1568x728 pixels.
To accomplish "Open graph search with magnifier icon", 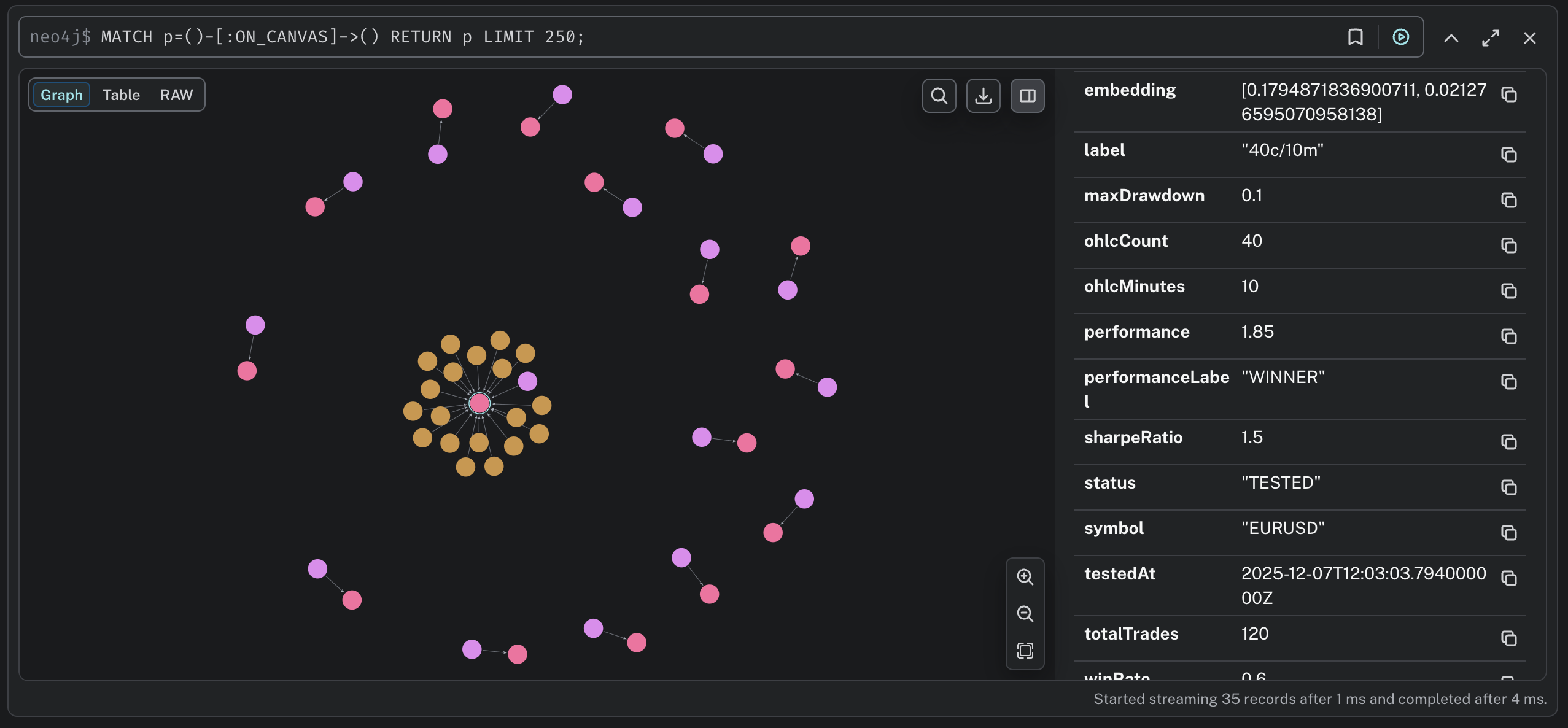I will (x=939, y=96).
